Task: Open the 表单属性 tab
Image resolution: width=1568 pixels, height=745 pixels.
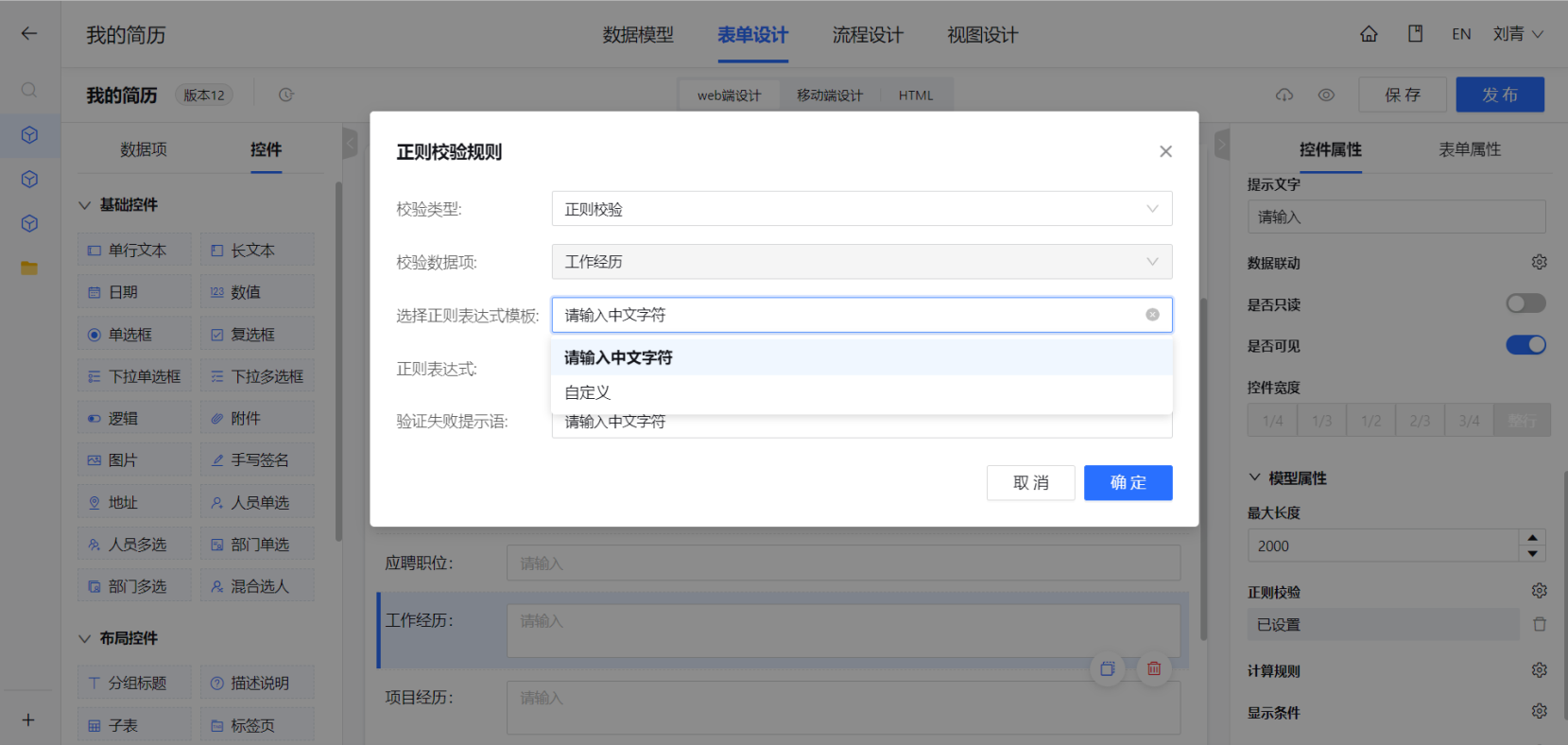Action: [1470, 149]
